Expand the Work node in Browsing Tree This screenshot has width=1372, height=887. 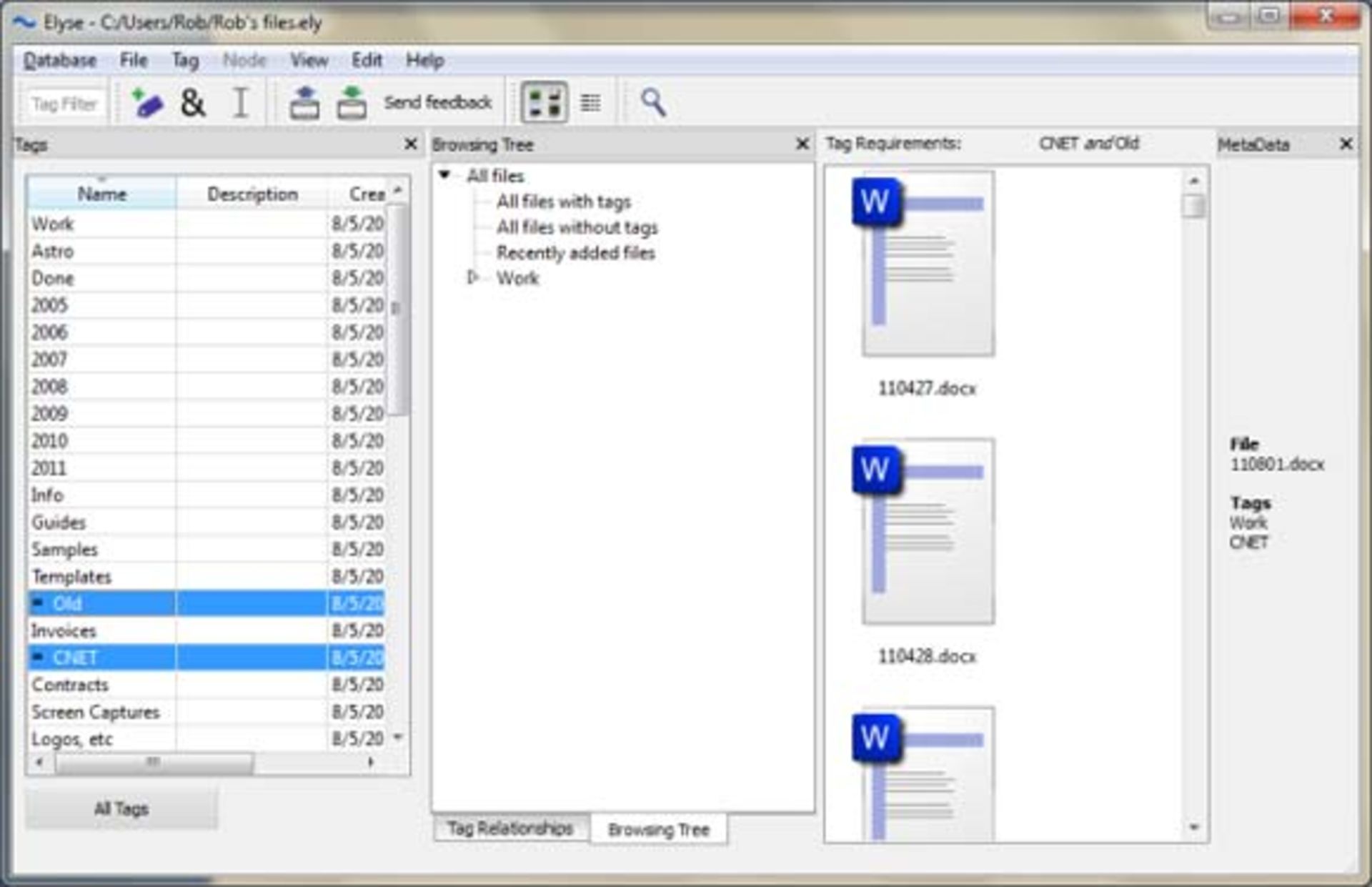pos(472,277)
